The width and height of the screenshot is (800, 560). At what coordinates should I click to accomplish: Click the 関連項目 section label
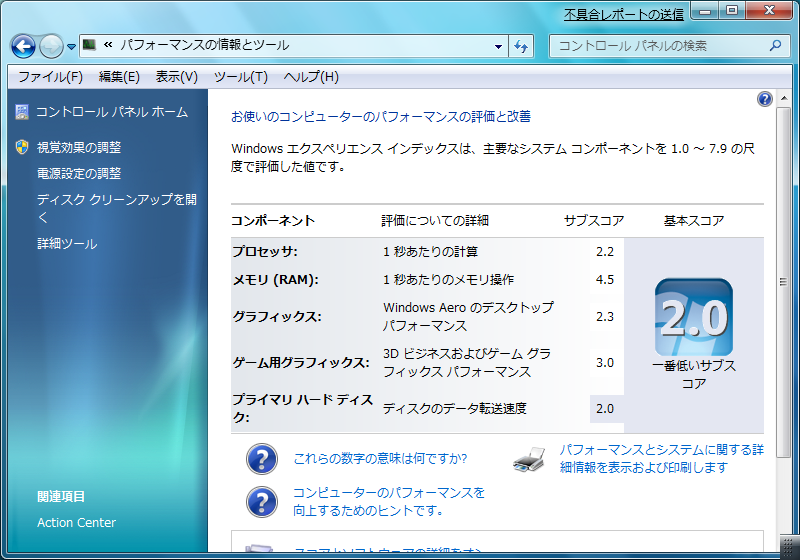click(x=61, y=496)
